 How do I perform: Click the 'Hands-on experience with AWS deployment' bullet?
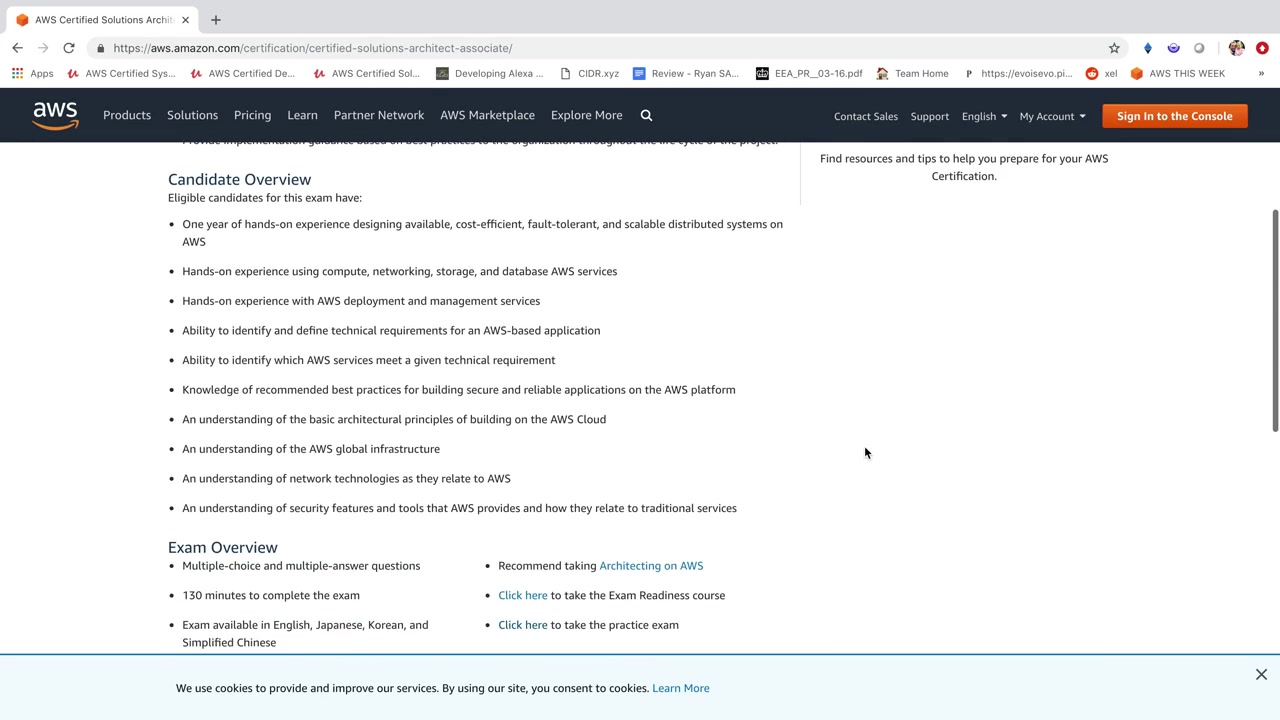361,301
